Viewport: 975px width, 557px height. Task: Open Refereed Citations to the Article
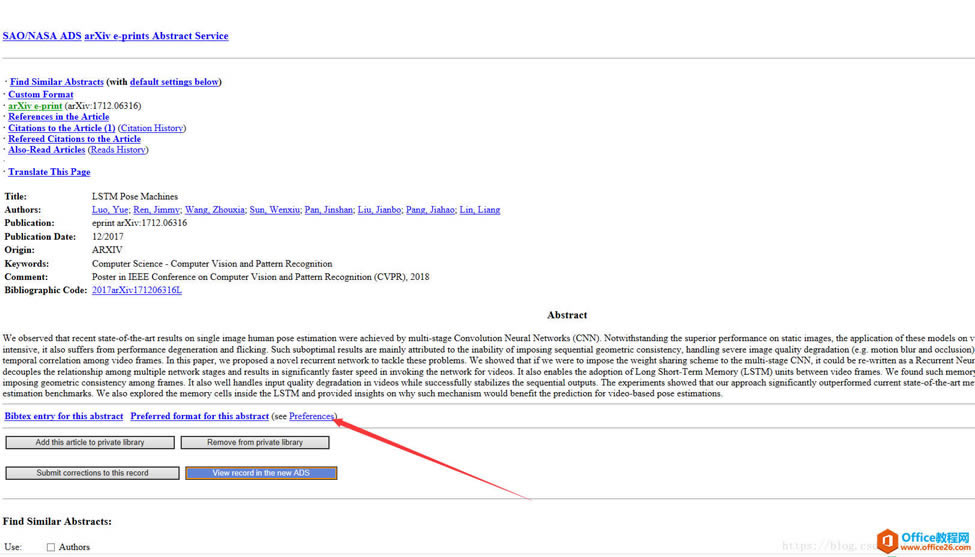click(x=75, y=139)
